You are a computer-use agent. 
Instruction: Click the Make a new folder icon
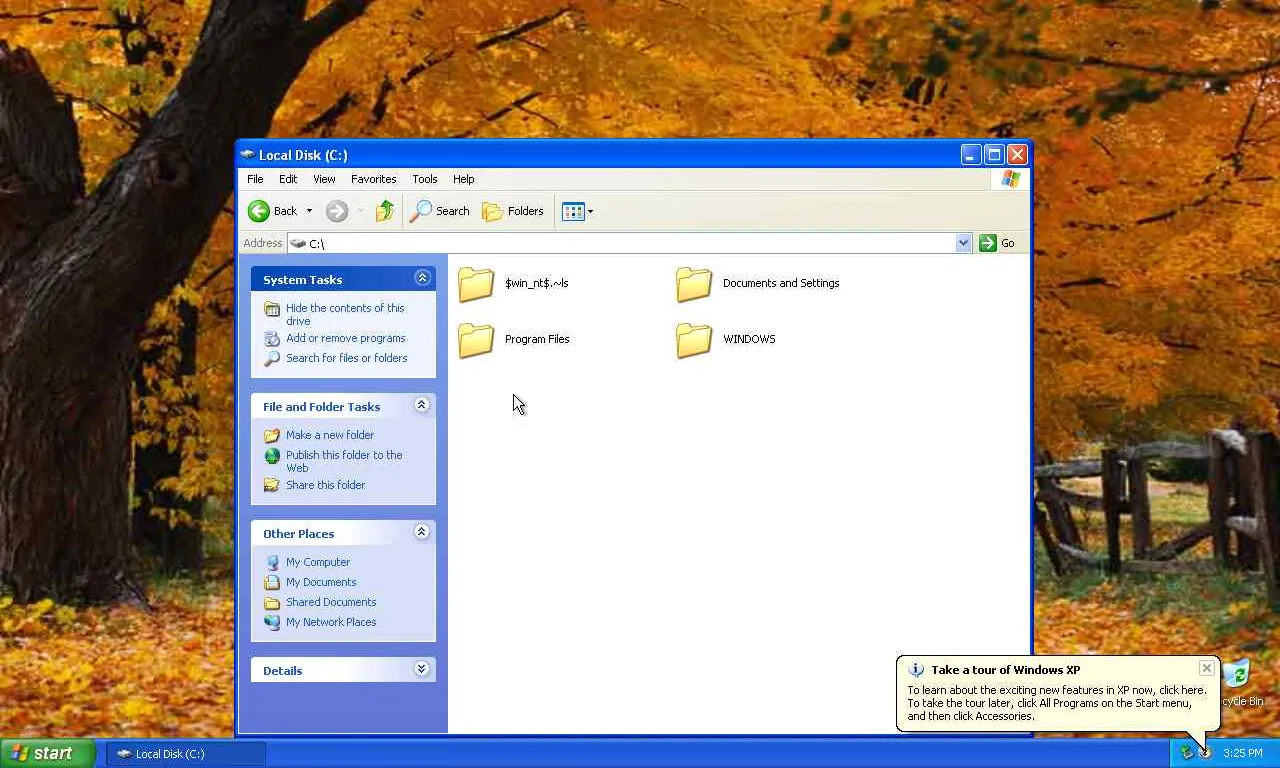[272, 436]
